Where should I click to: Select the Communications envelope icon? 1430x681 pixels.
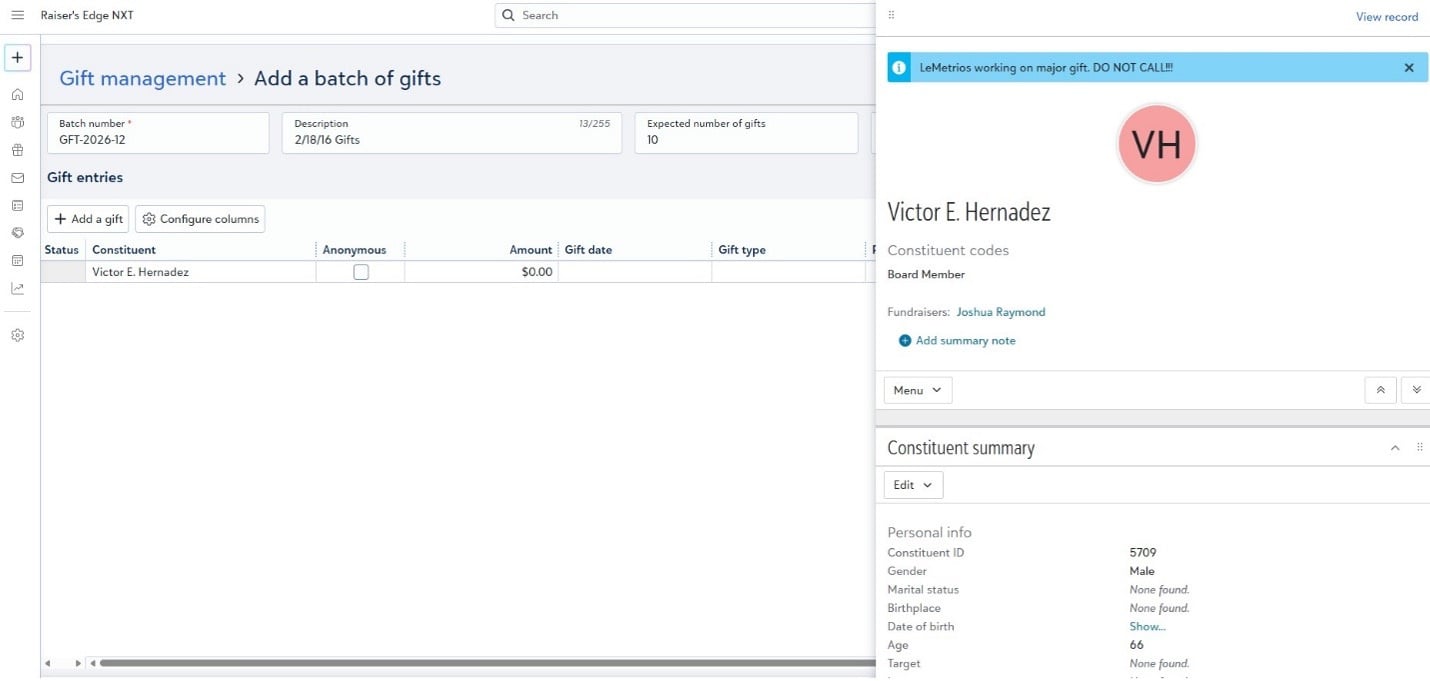click(17, 177)
